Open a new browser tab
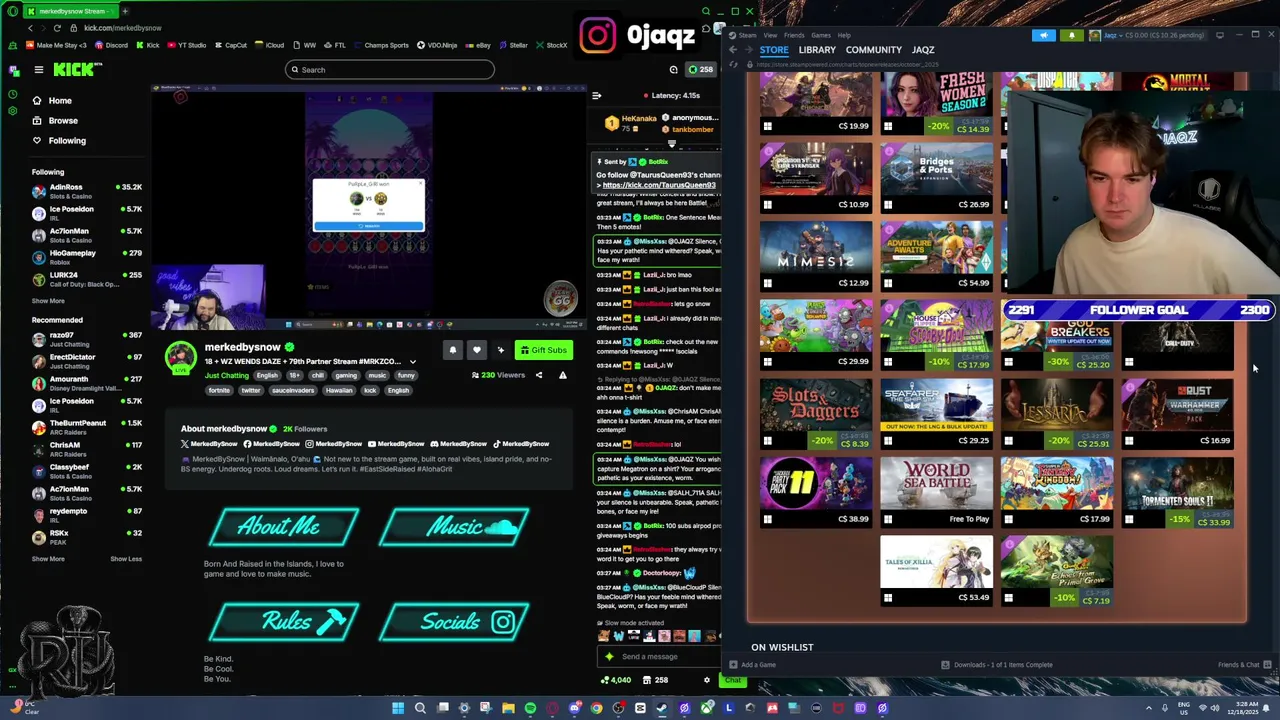 coord(124,11)
